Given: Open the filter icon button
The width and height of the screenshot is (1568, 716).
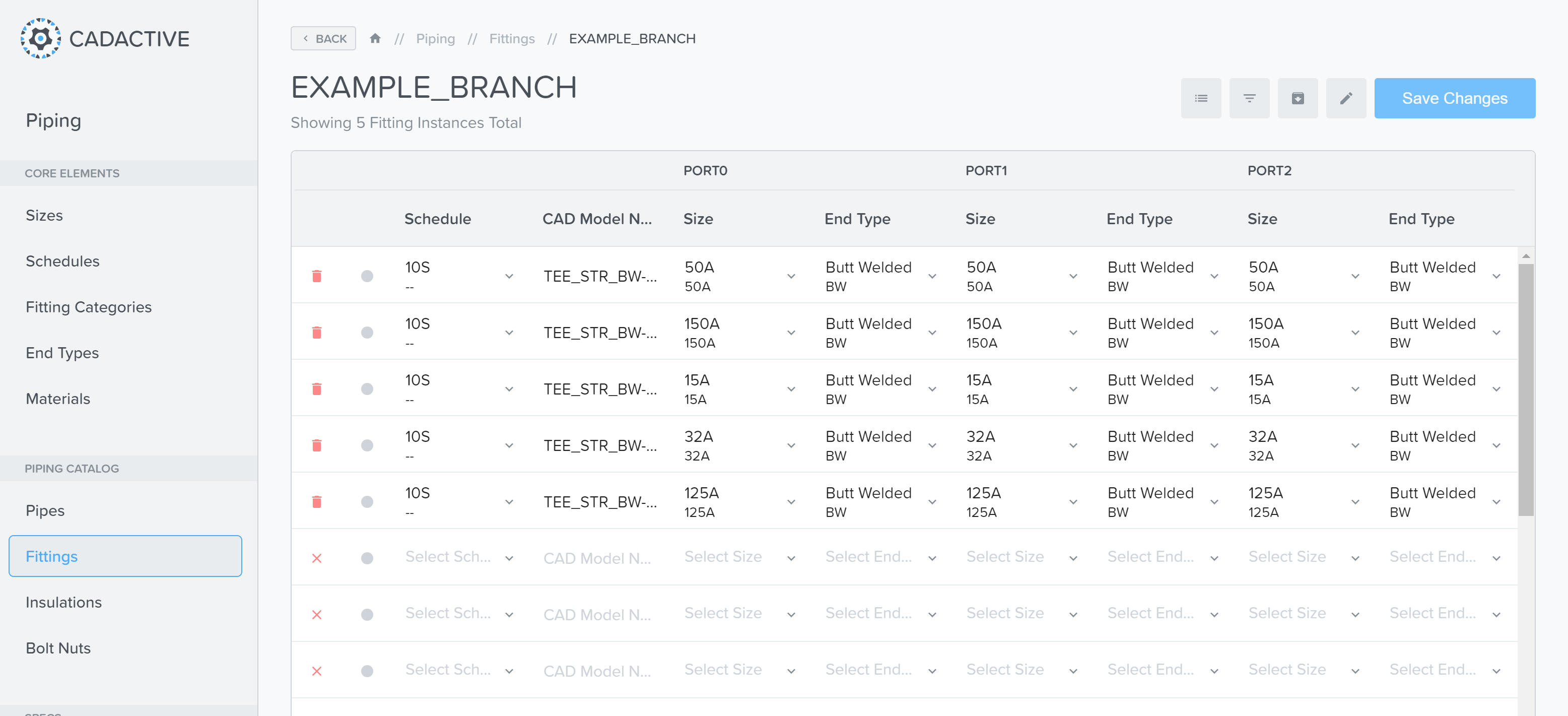Looking at the screenshot, I should coord(1249,98).
